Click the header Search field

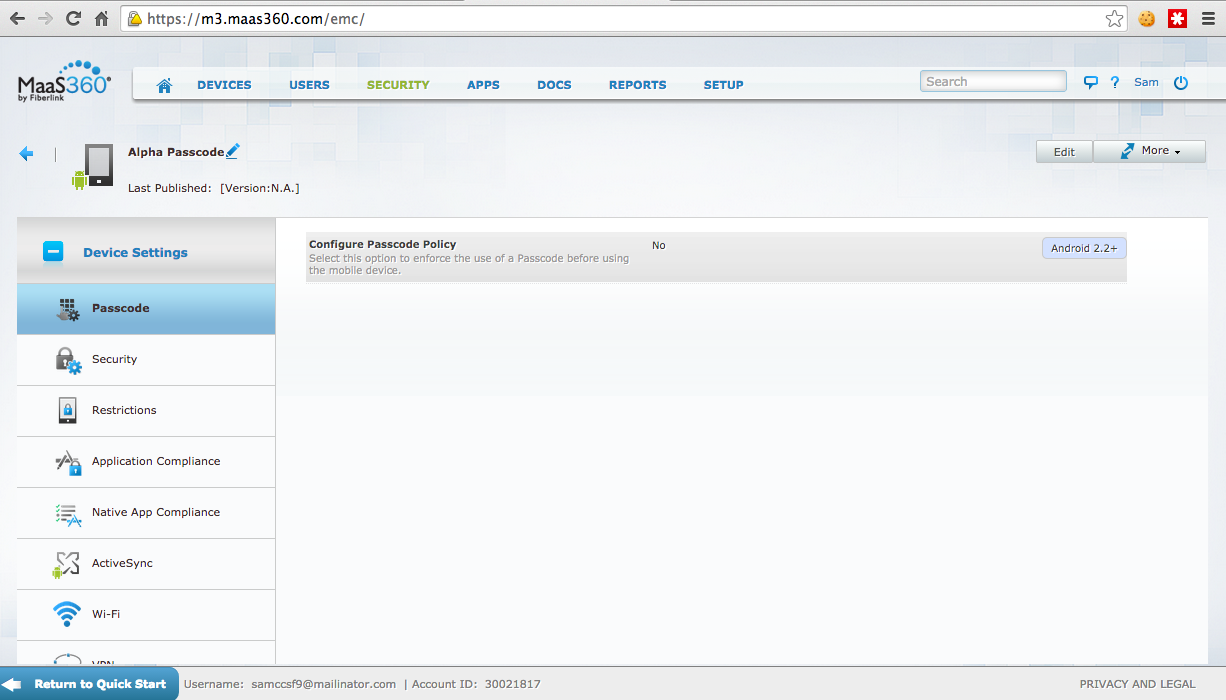pos(993,82)
